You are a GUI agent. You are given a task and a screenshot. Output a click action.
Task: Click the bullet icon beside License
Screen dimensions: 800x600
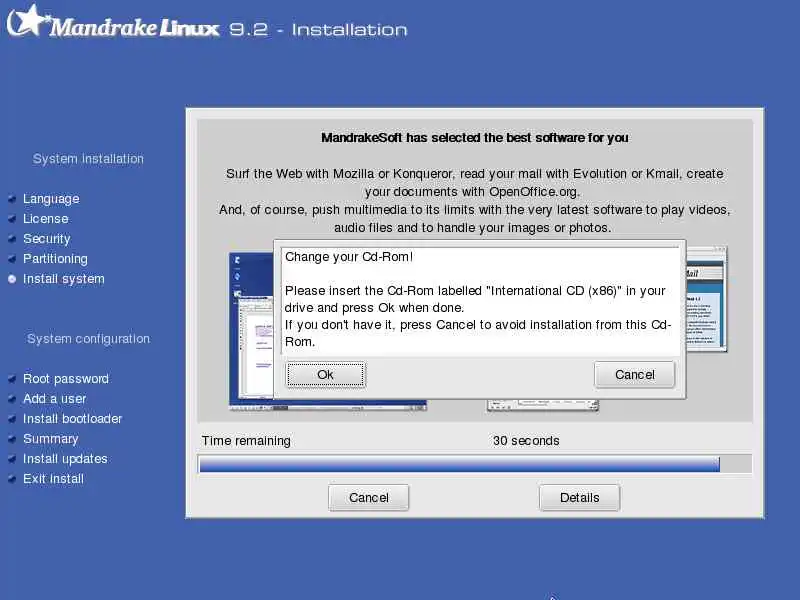pos(12,219)
